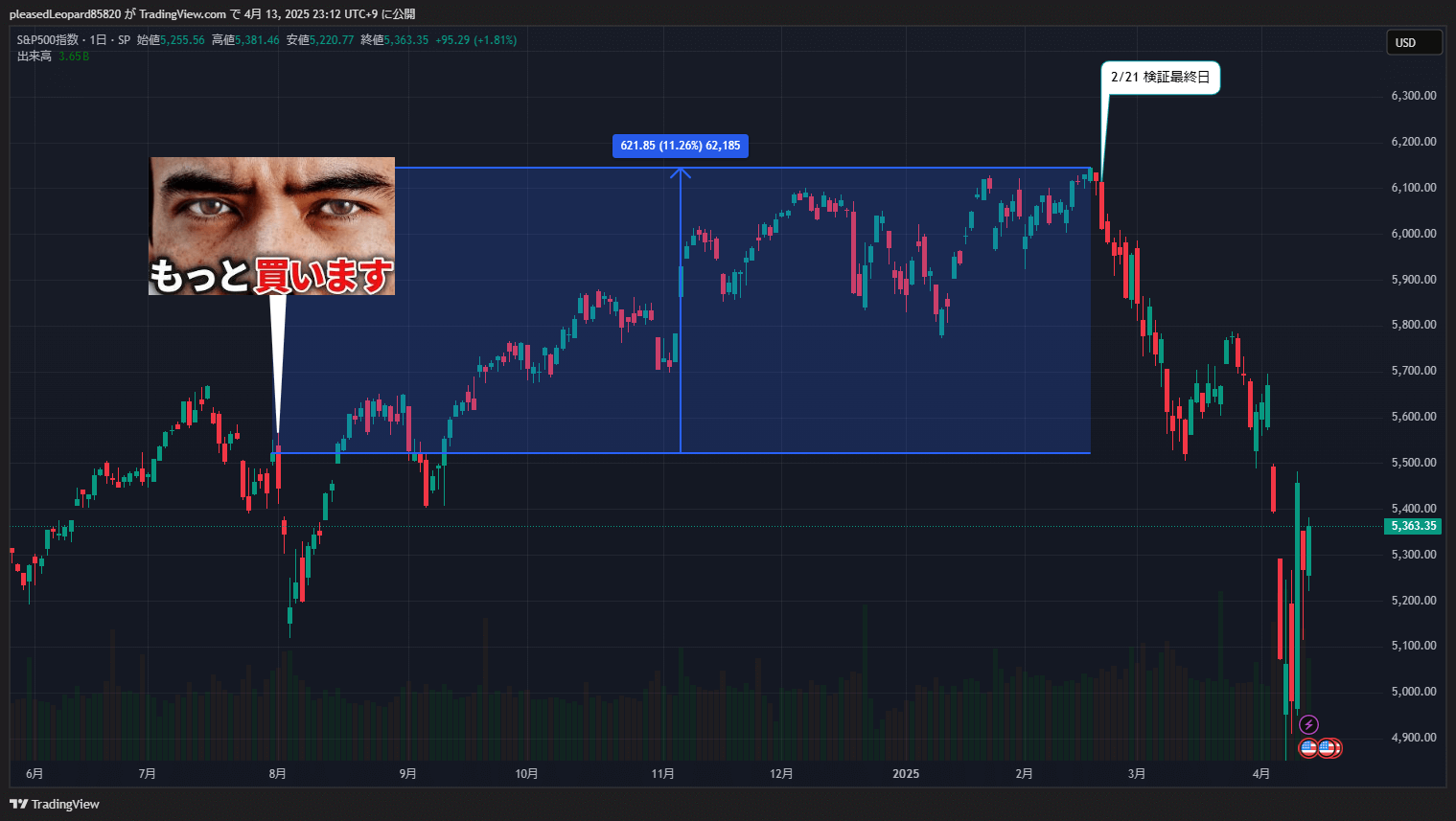Click the pleasedLeopard85820 username in the header

65,14
